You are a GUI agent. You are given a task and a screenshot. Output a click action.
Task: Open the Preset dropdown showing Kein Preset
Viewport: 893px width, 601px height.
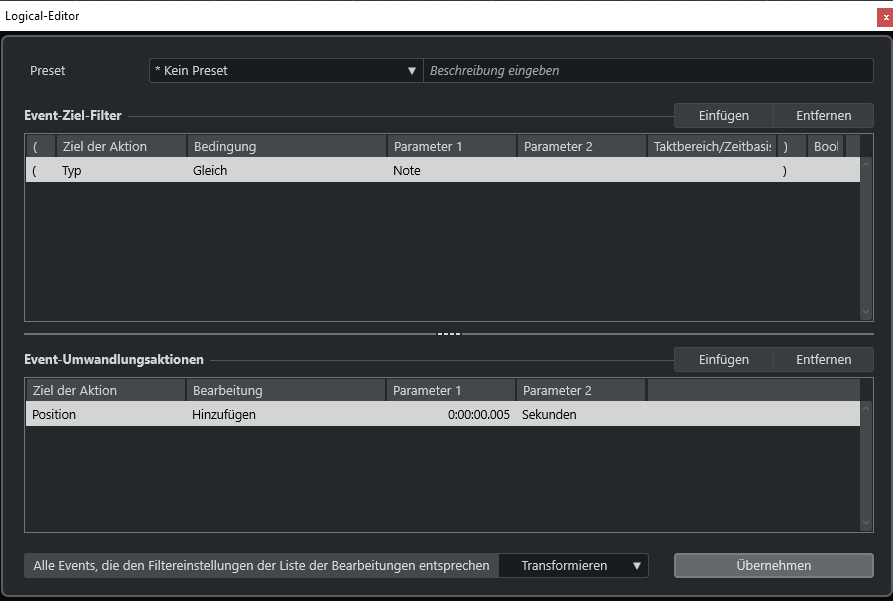click(285, 71)
